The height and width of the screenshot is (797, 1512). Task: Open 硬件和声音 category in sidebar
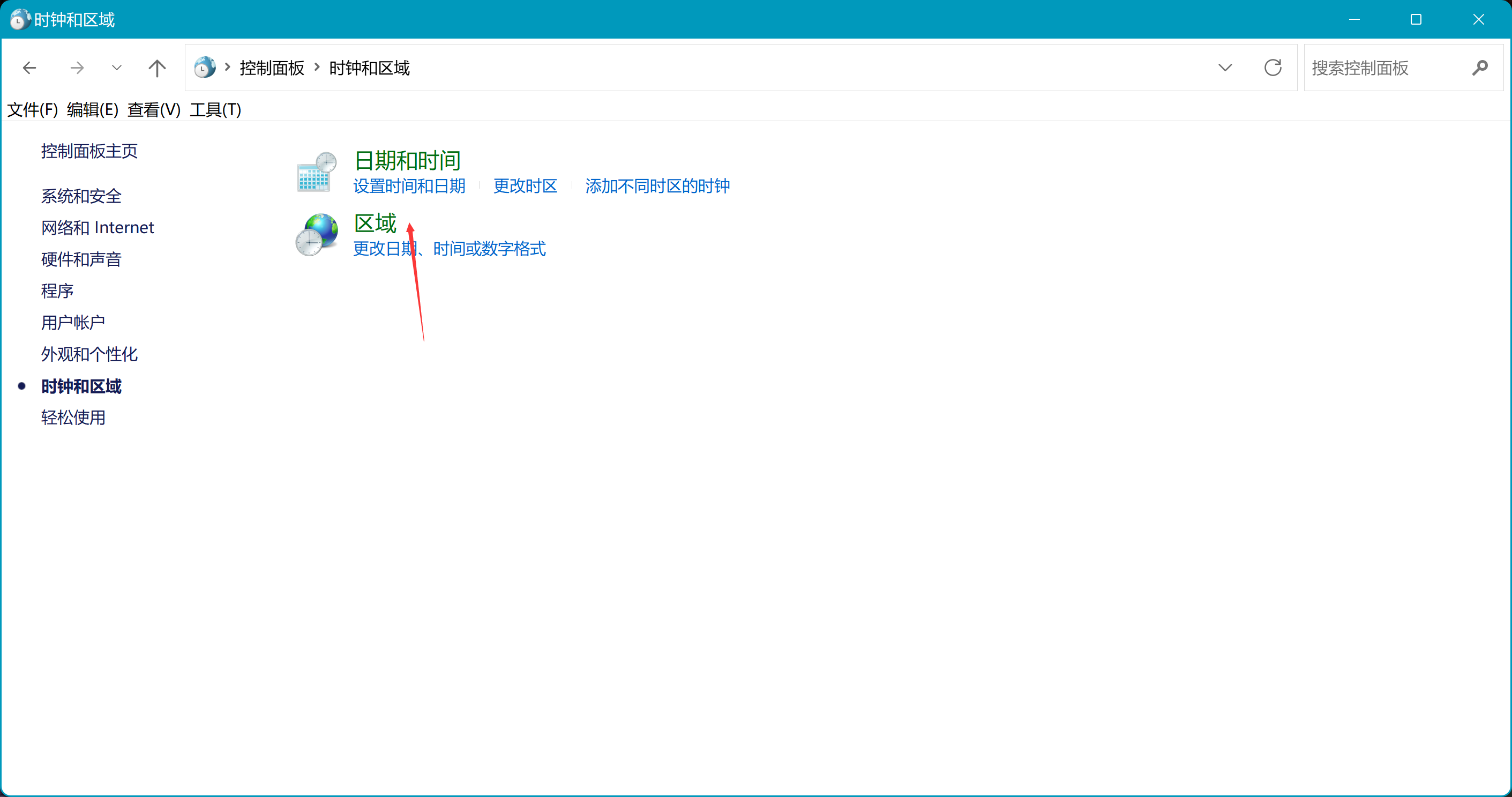81,259
